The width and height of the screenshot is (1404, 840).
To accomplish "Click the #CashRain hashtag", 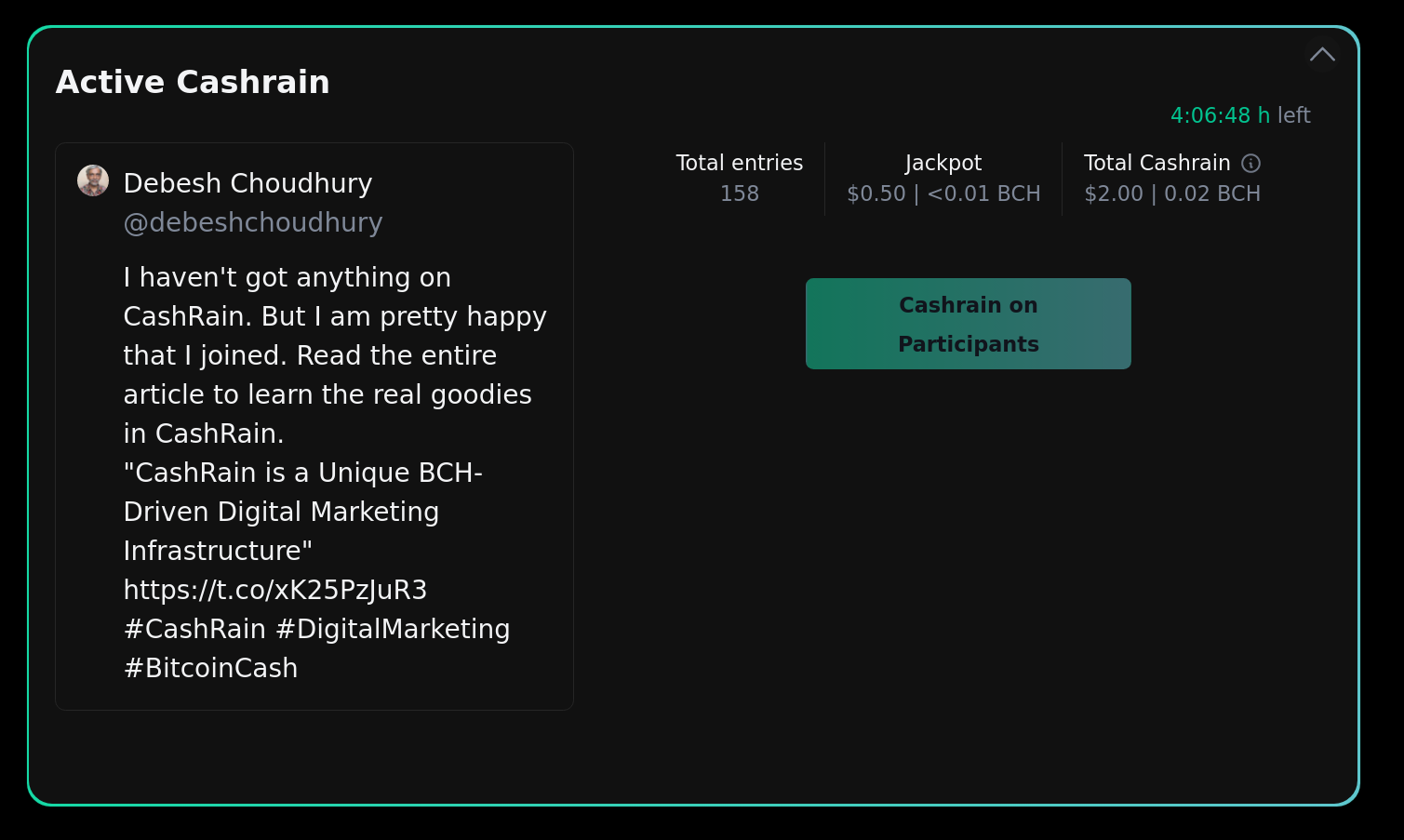I will click(x=194, y=629).
